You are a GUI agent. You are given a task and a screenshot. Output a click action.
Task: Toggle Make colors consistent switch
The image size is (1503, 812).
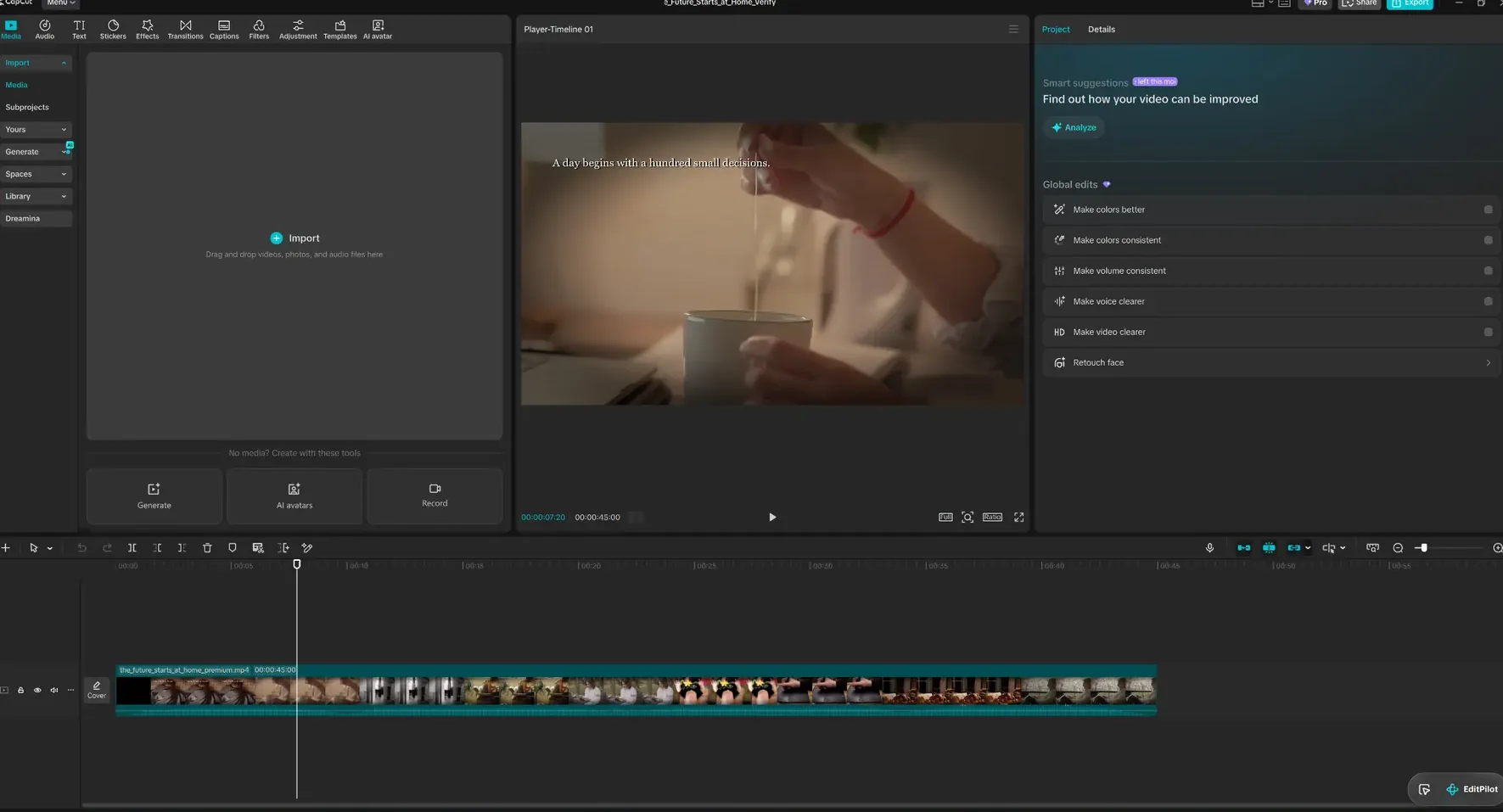tap(1488, 240)
